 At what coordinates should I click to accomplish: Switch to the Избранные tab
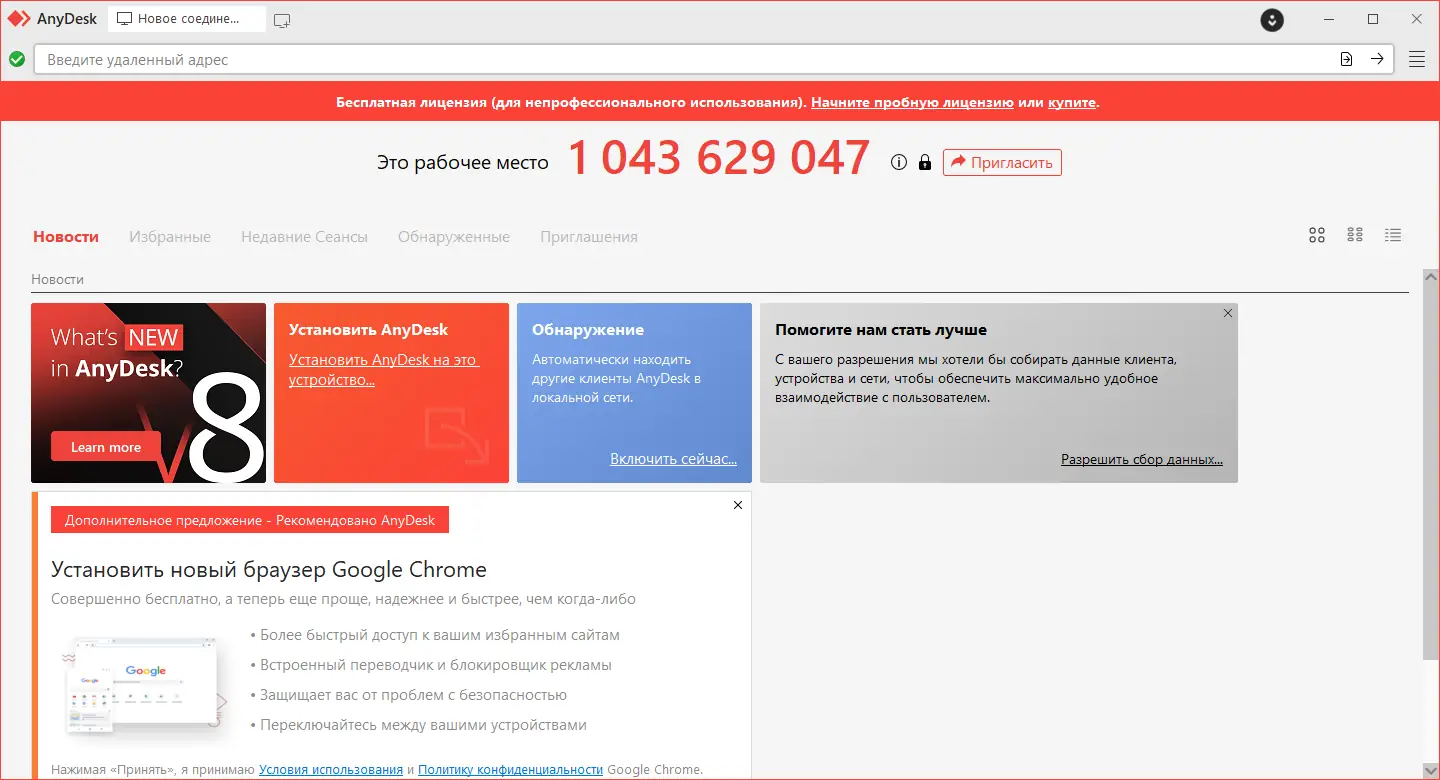170,237
